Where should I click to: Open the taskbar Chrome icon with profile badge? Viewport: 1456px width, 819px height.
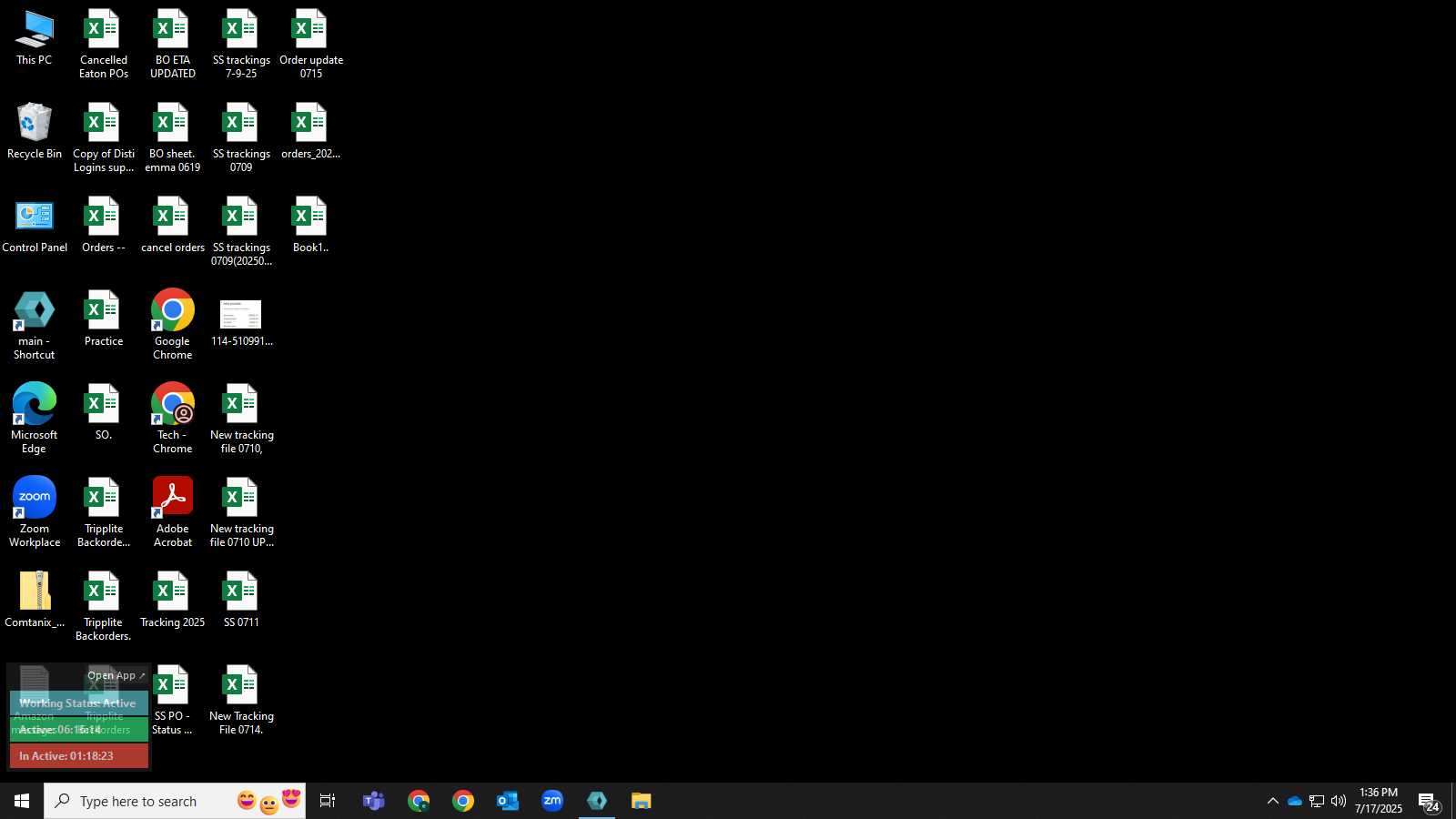(x=419, y=801)
